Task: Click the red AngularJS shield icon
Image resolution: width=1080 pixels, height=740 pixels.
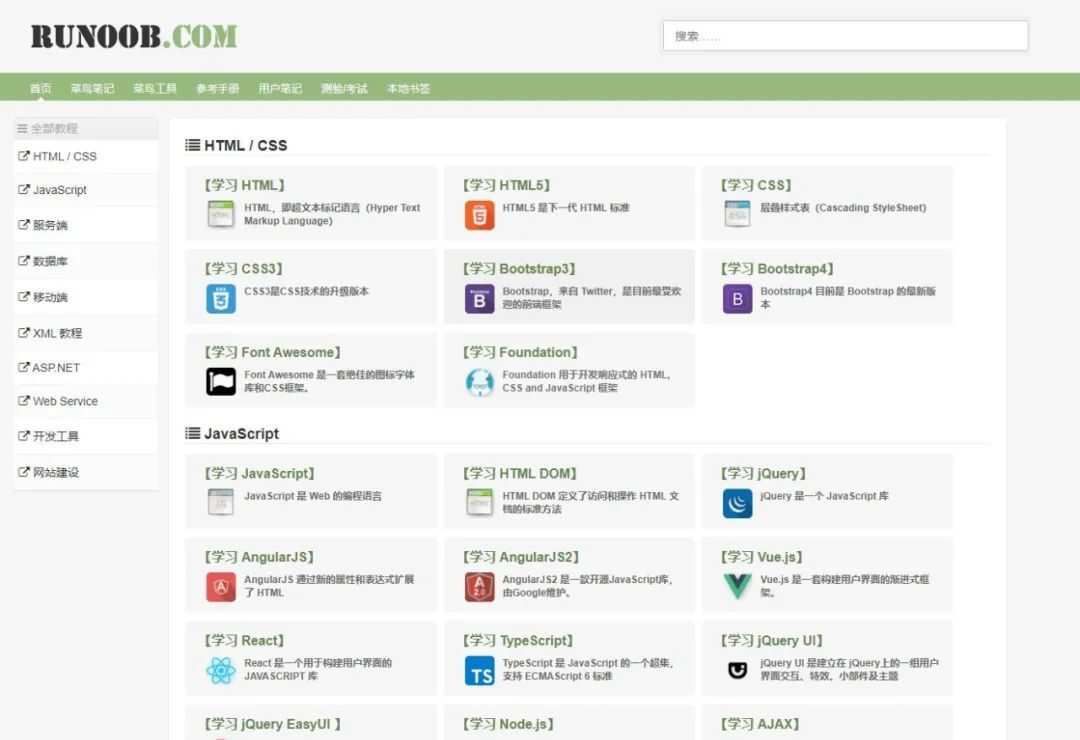Action: [x=221, y=586]
